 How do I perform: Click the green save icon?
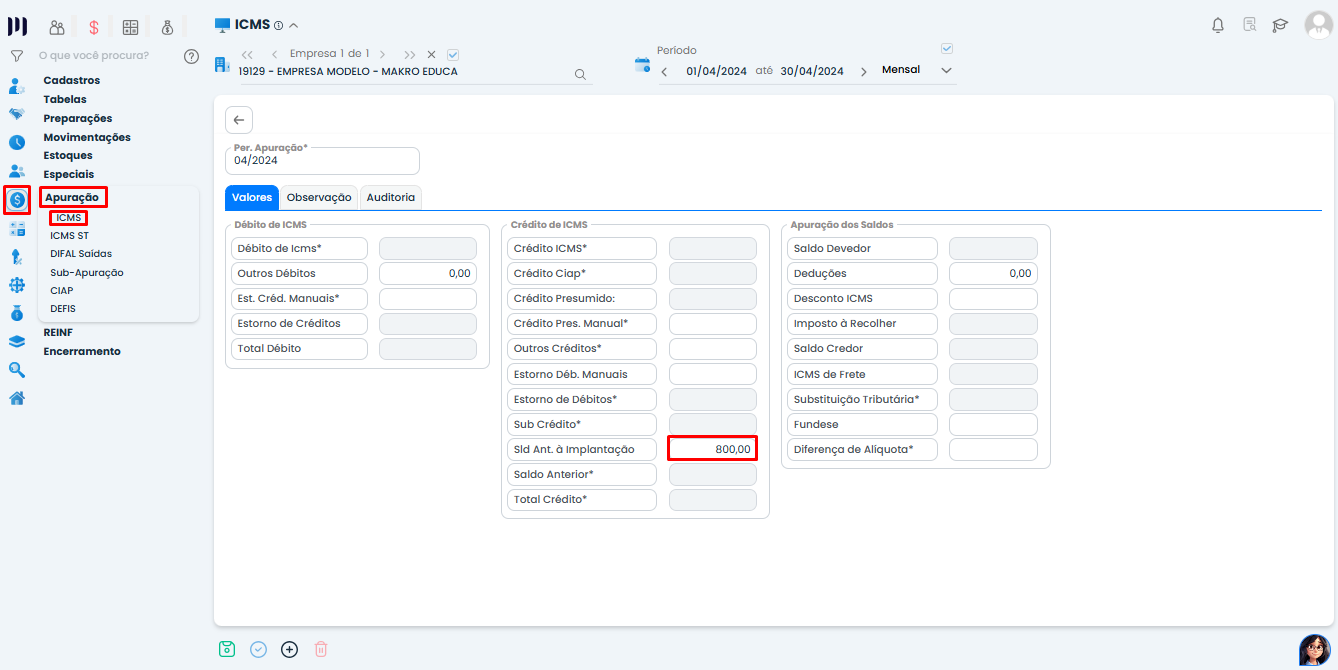coord(227,649)
